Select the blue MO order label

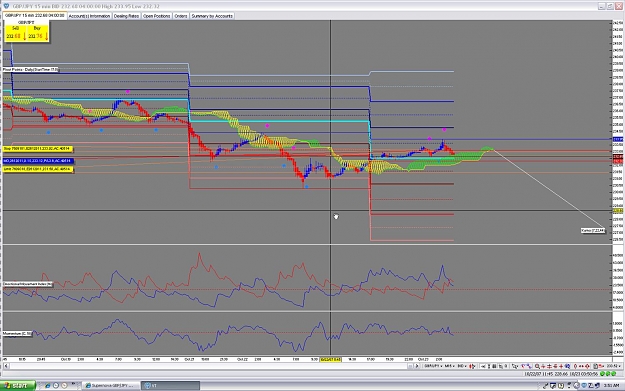click(x=38, y=161)
